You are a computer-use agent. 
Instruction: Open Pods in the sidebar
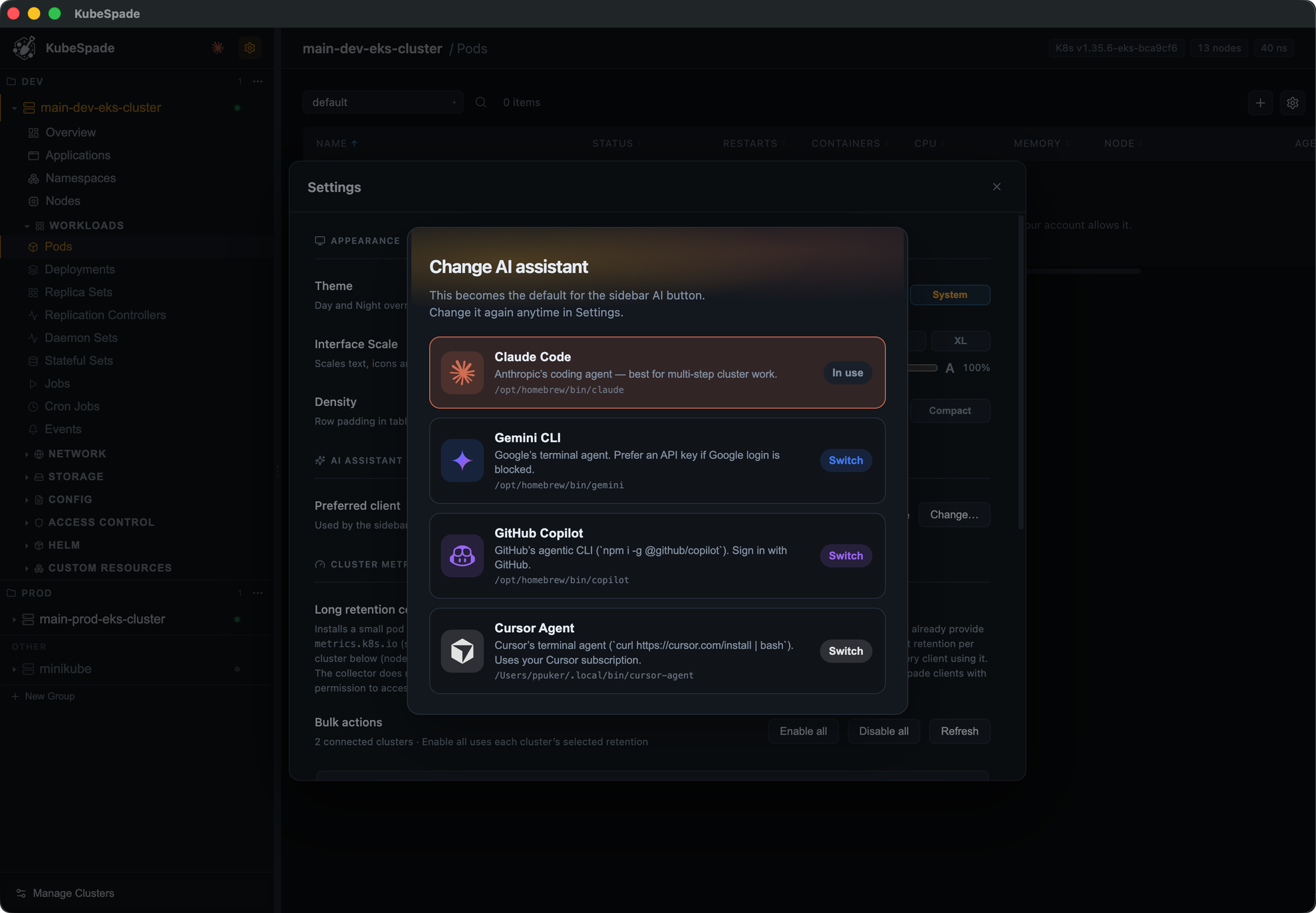(58, 247)
